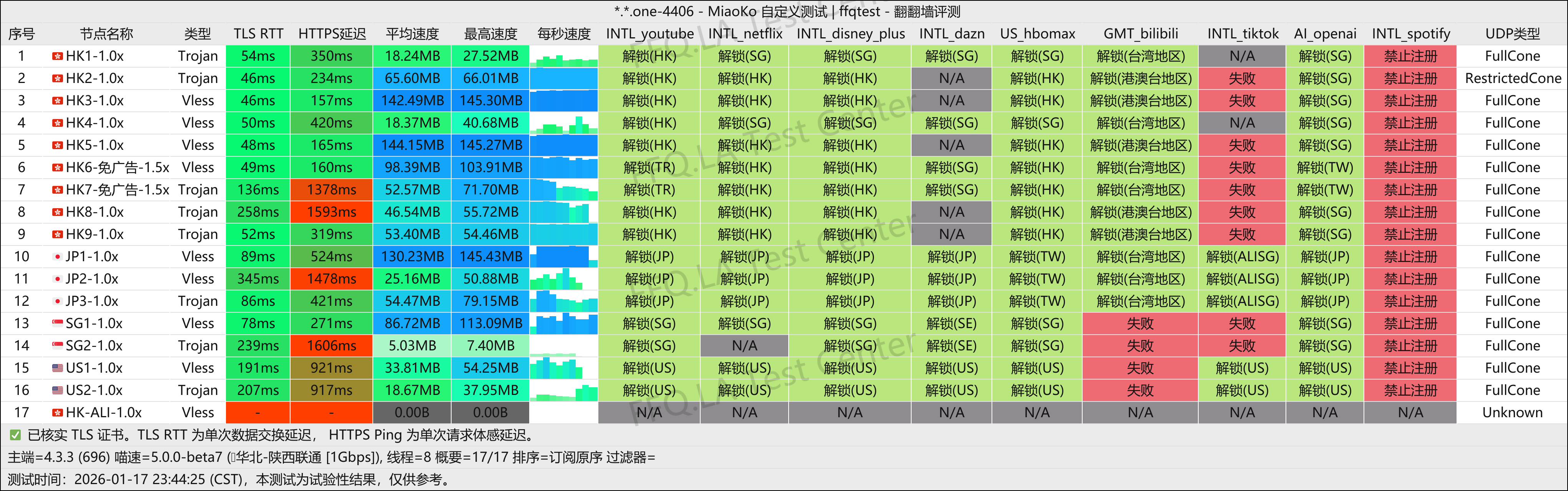Viewport: 1568px width, 491px height.
Task: Select the US flag next to US1-1.0x
Action: pos(57,368)
